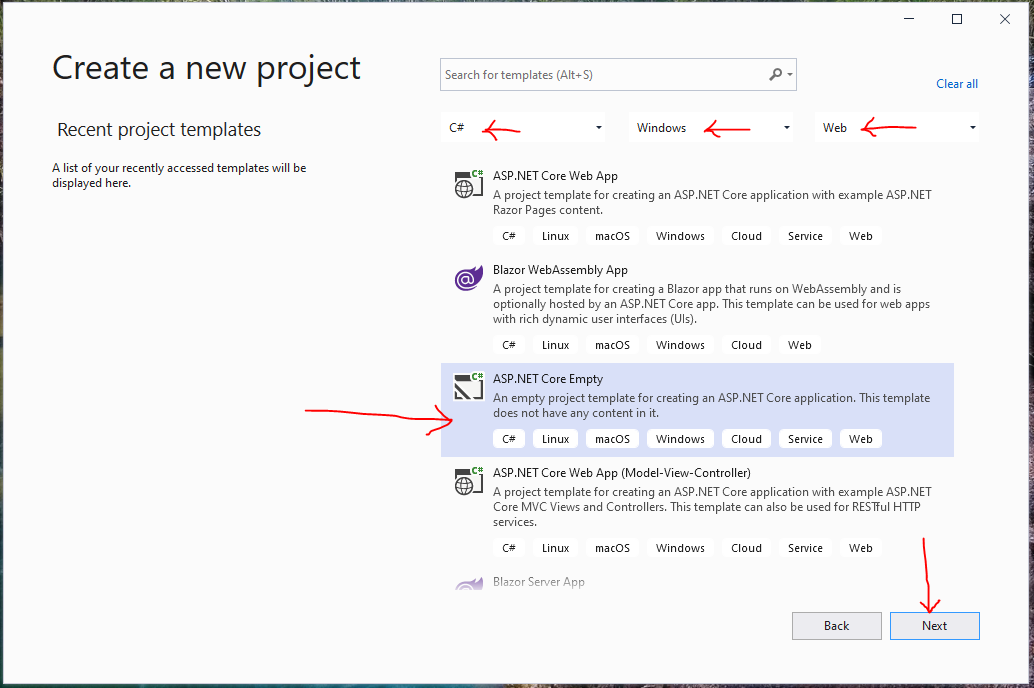Click macOS tag under the Model-View-Controller template
Screen dimensions: 1034x688
pos(613,548)
